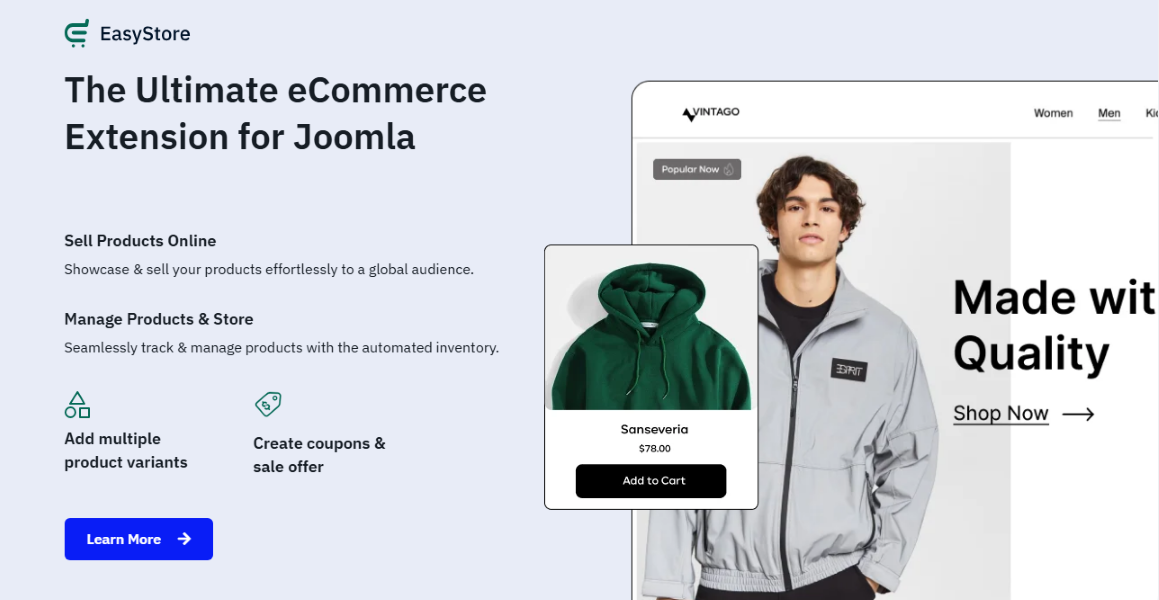Select the Men menu item

tap(1109, 113)
